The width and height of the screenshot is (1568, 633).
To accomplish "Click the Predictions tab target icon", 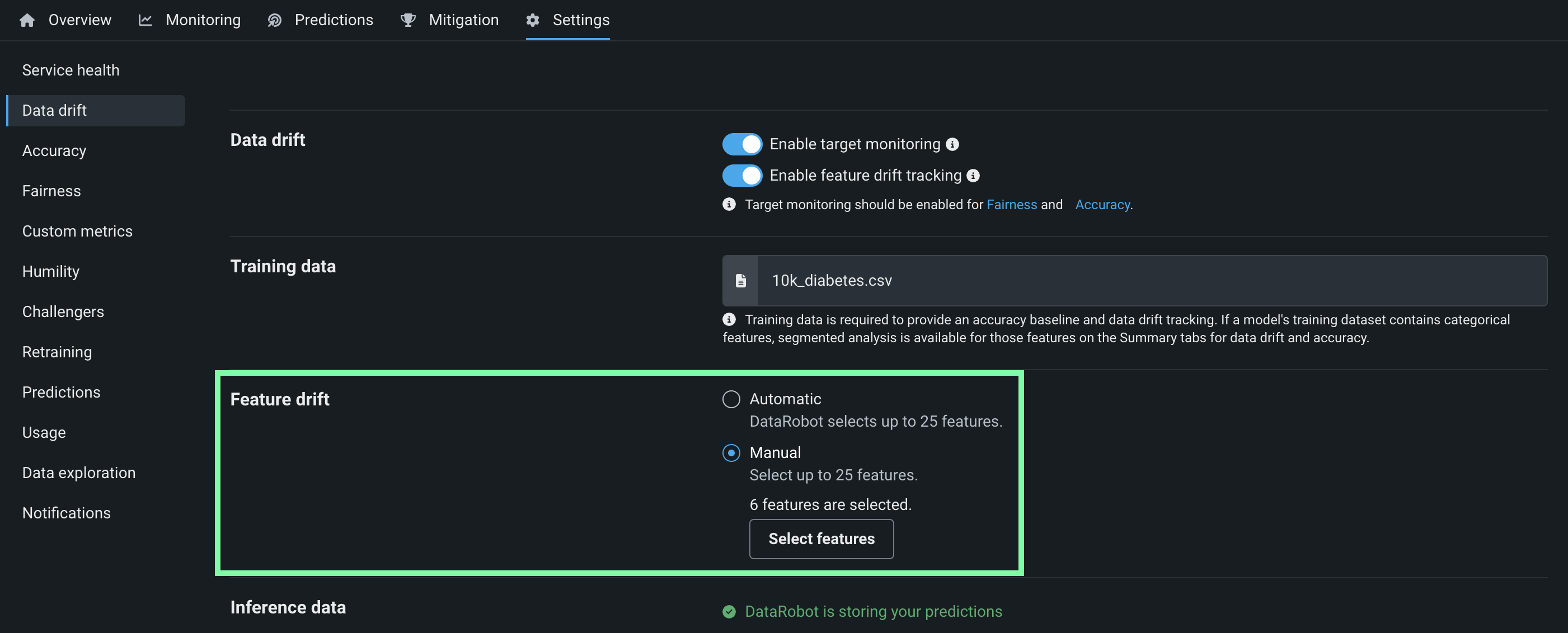I will click(x=275, y=20).
